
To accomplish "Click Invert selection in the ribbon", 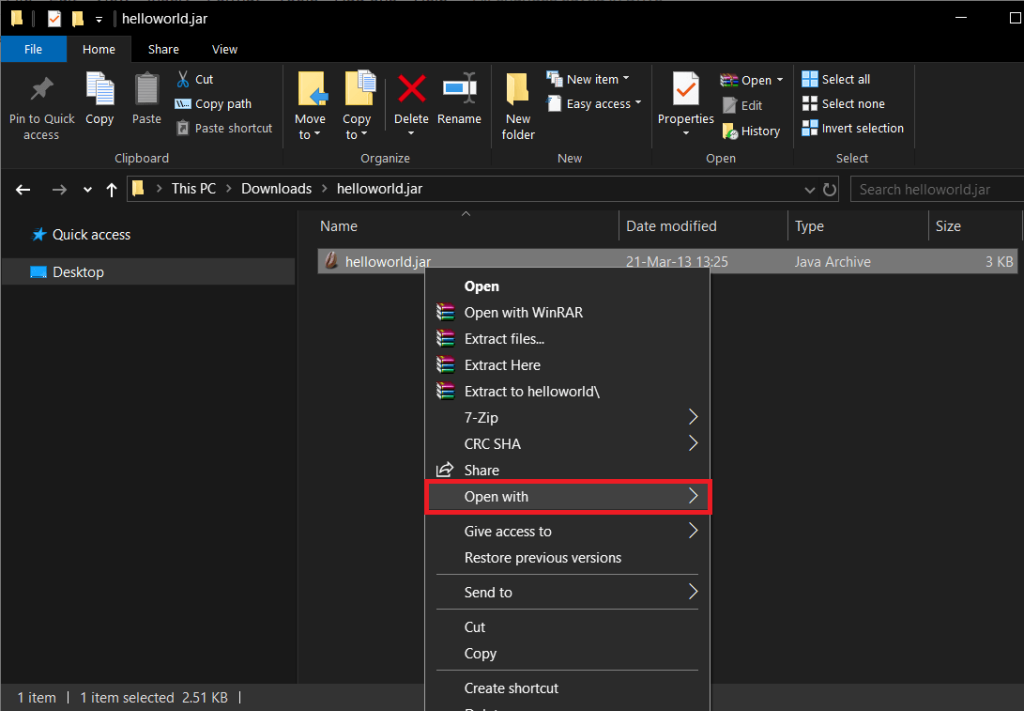I will 853,129.
